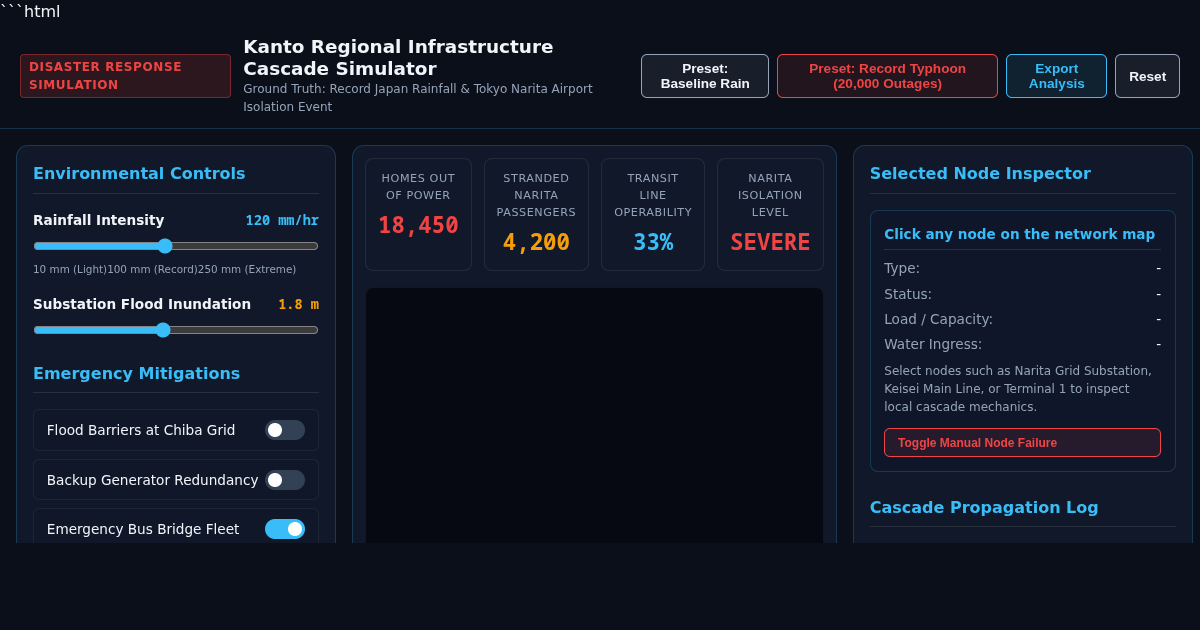Reset the simulation
Viewport: 1200px width, 630px height.
pos(1147,76)
